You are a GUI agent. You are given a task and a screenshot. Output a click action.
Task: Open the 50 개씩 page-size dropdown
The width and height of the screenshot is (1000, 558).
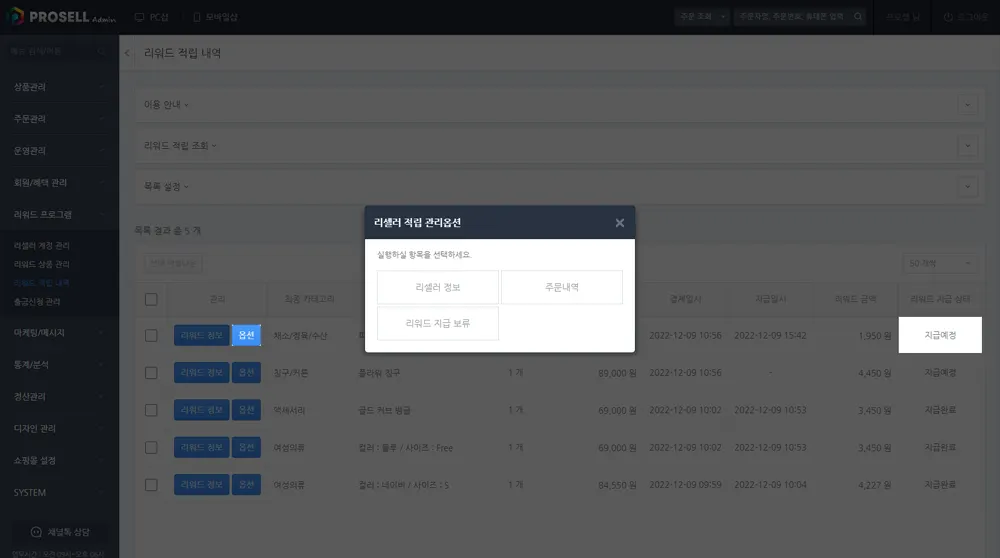pyautogui.click(x=940, y=263)
